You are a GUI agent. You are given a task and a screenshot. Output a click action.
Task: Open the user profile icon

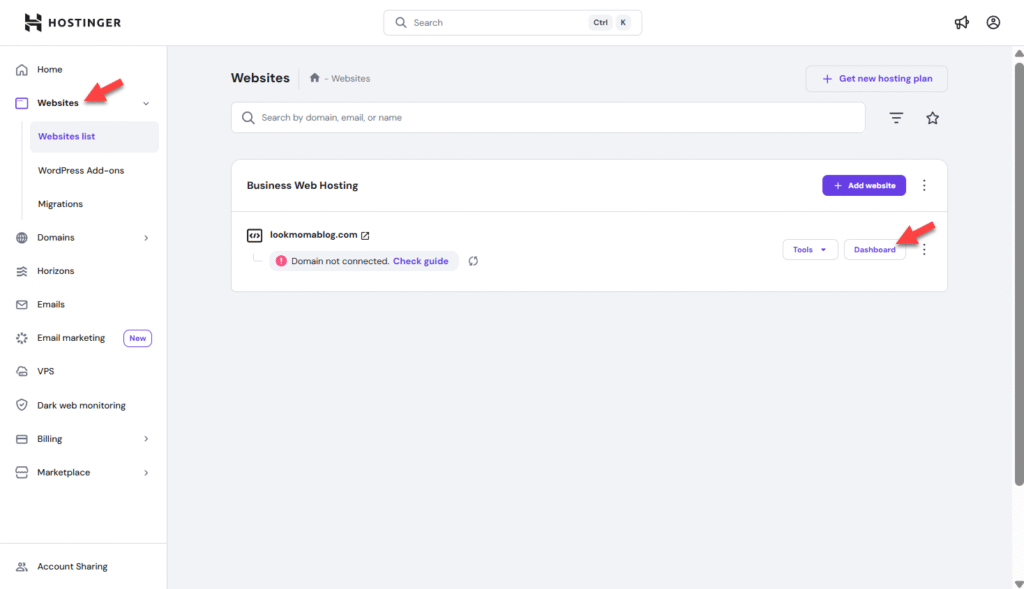(x=993, y=22)
